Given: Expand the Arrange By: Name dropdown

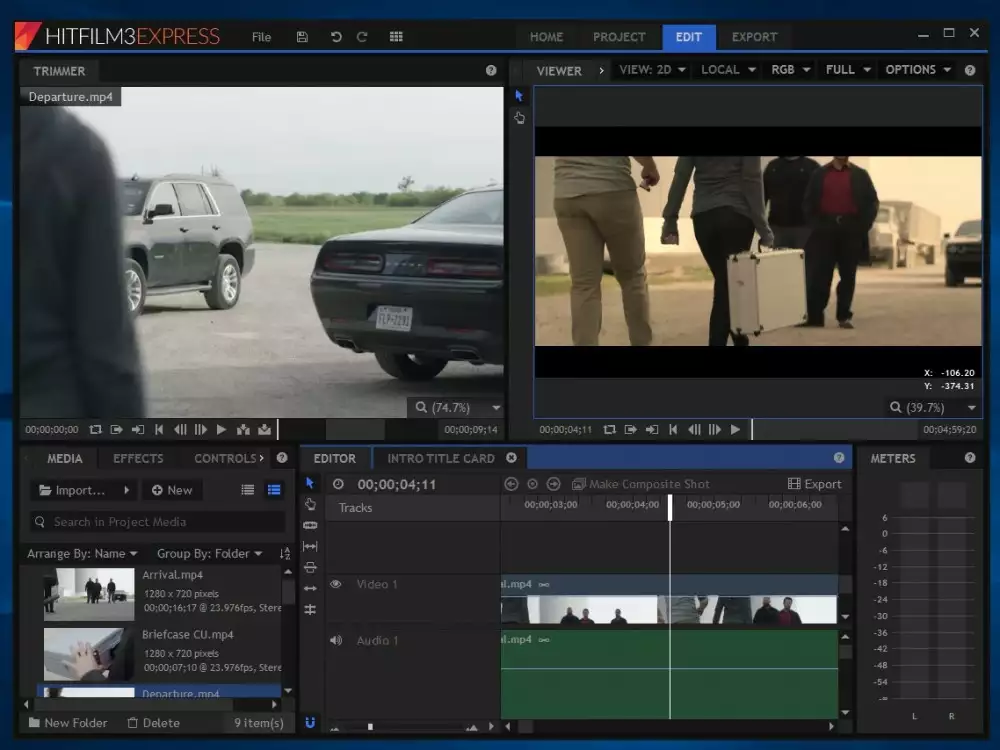Looking at the screenshot, I should 83,553.
